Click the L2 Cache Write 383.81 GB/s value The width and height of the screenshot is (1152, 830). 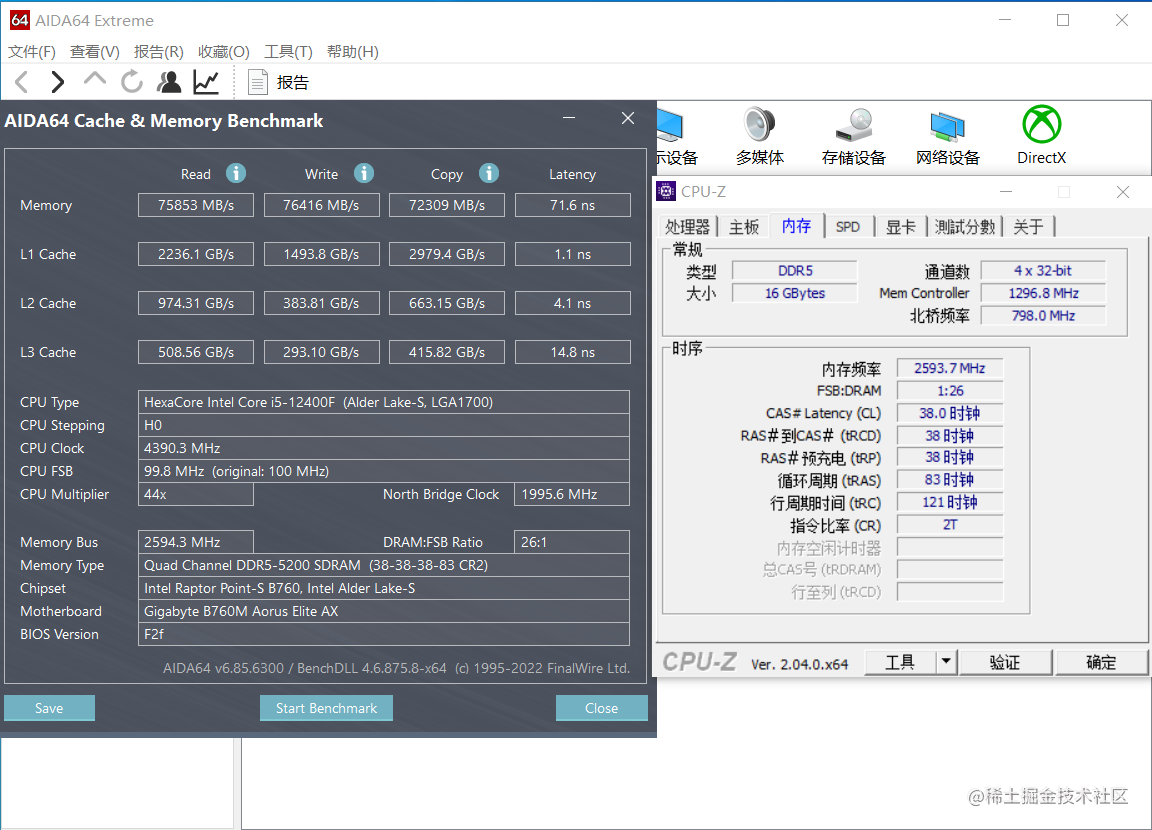point(322,303)
